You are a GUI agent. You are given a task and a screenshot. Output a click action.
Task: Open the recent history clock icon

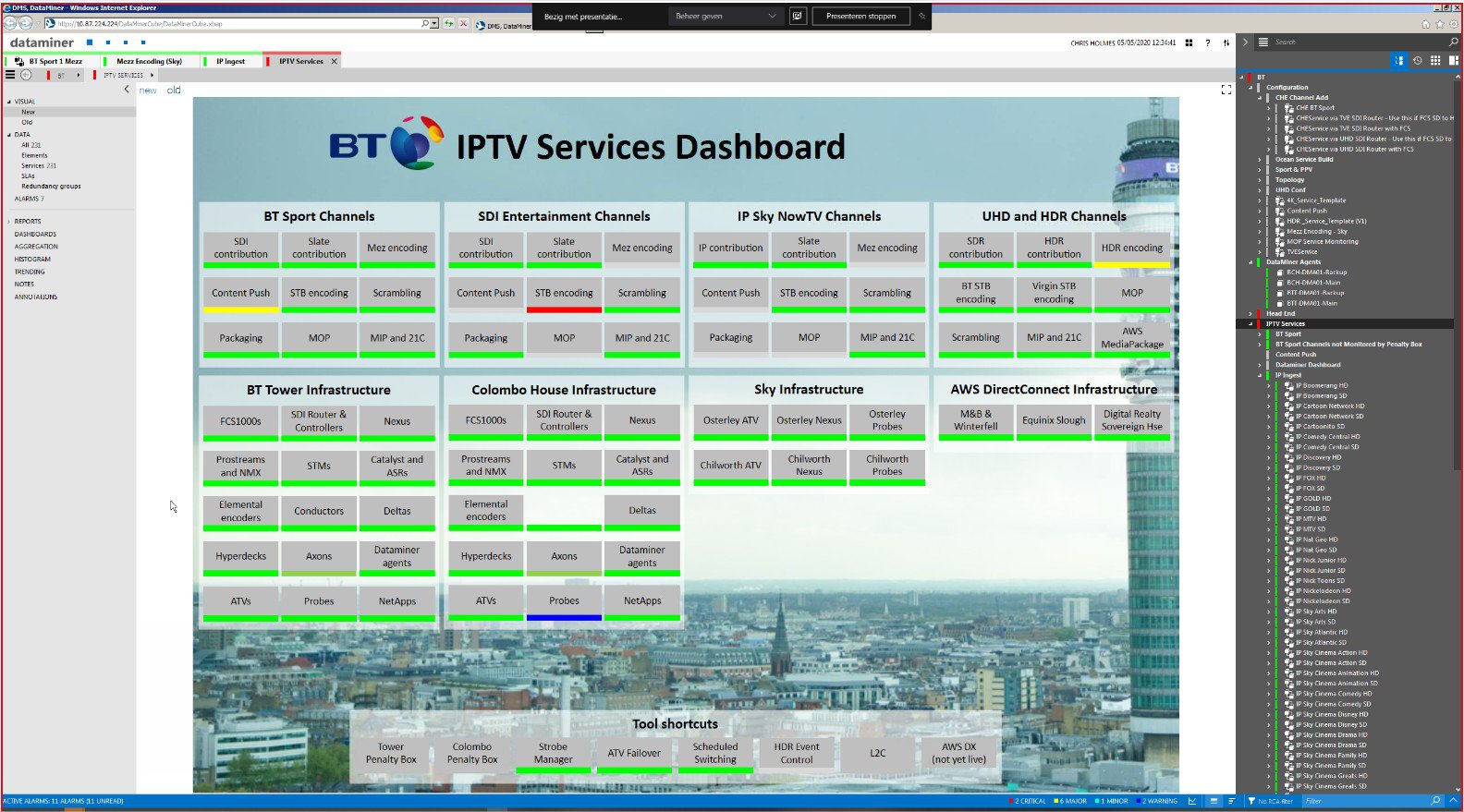(1417, 60)
